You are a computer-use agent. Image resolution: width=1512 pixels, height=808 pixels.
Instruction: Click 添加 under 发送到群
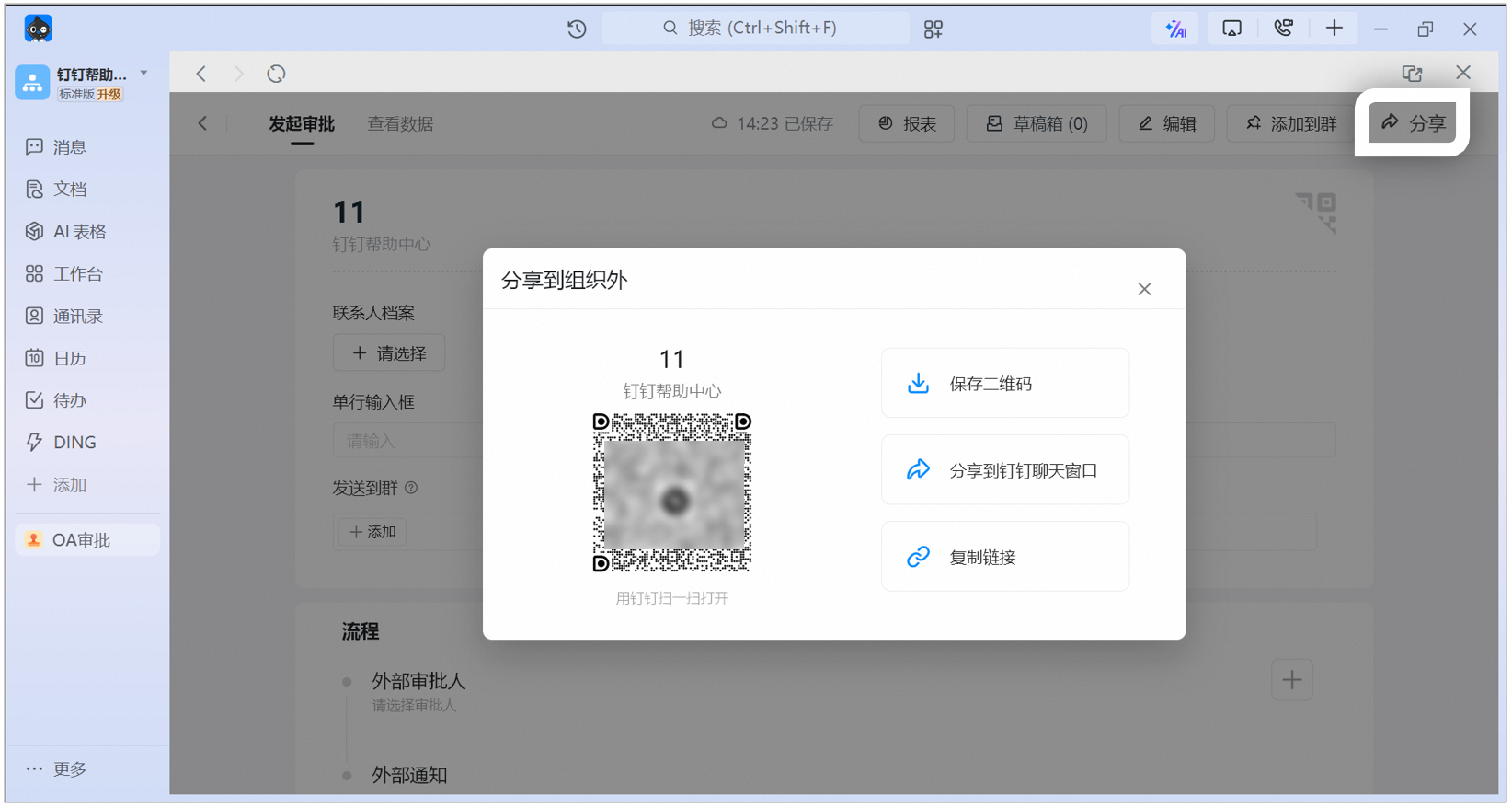372,532
